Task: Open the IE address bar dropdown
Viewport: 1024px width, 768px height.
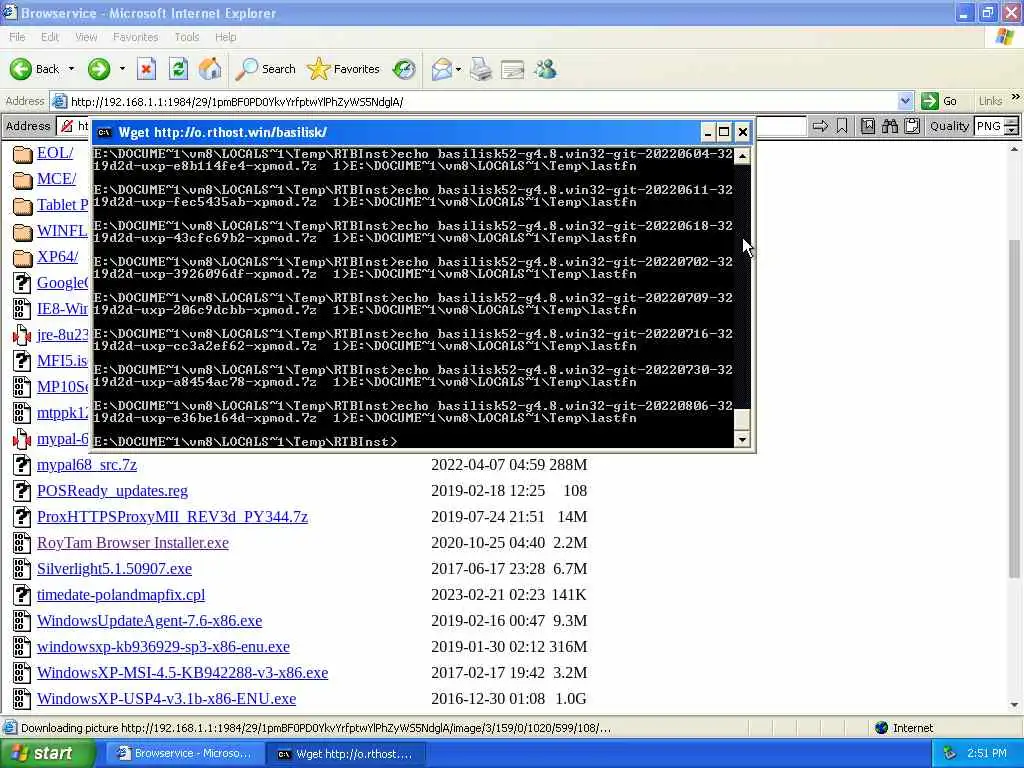Action: [905, 101]
